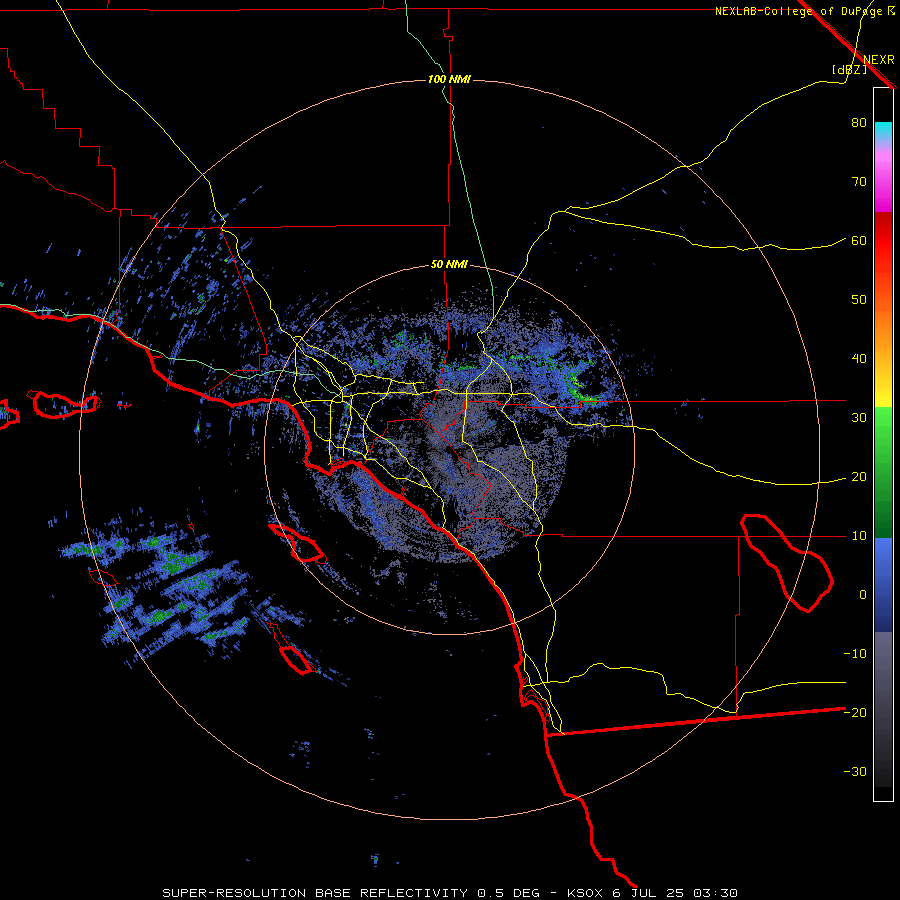
Task: Click the 6 JUL 25 date text
Action: pos(649,893)
